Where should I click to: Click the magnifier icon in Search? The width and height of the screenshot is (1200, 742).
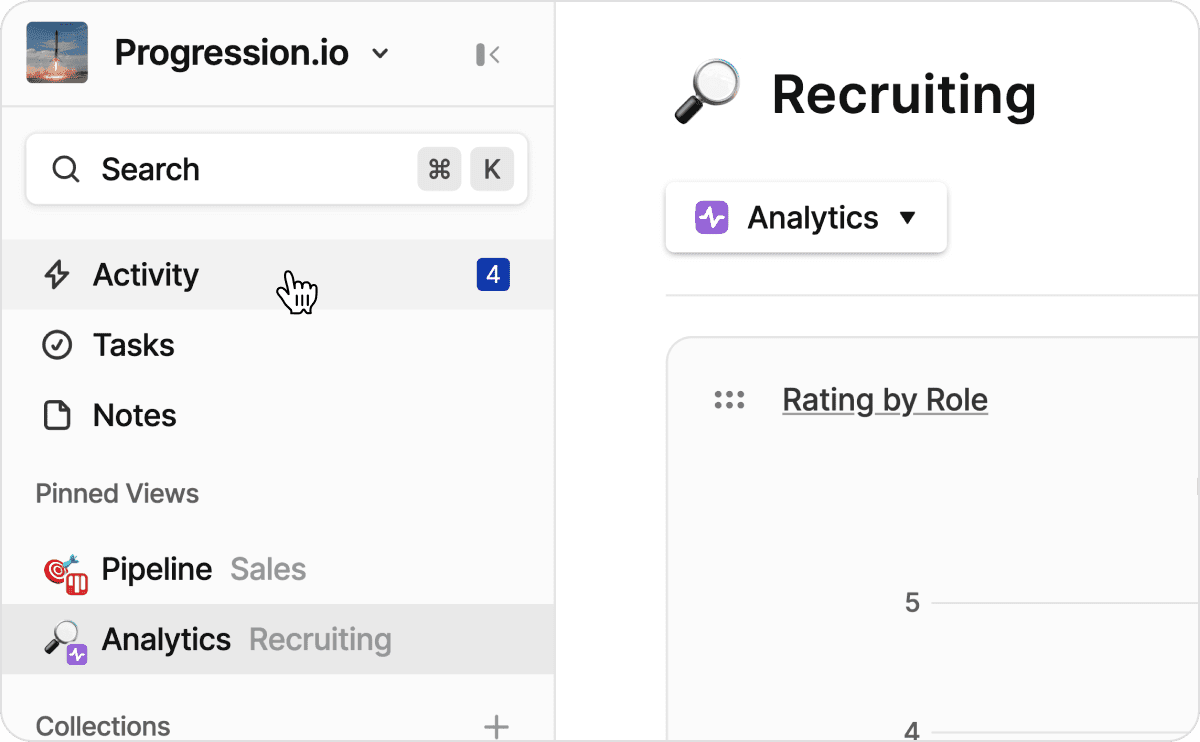pyautogui.click(x=66, y=169)
